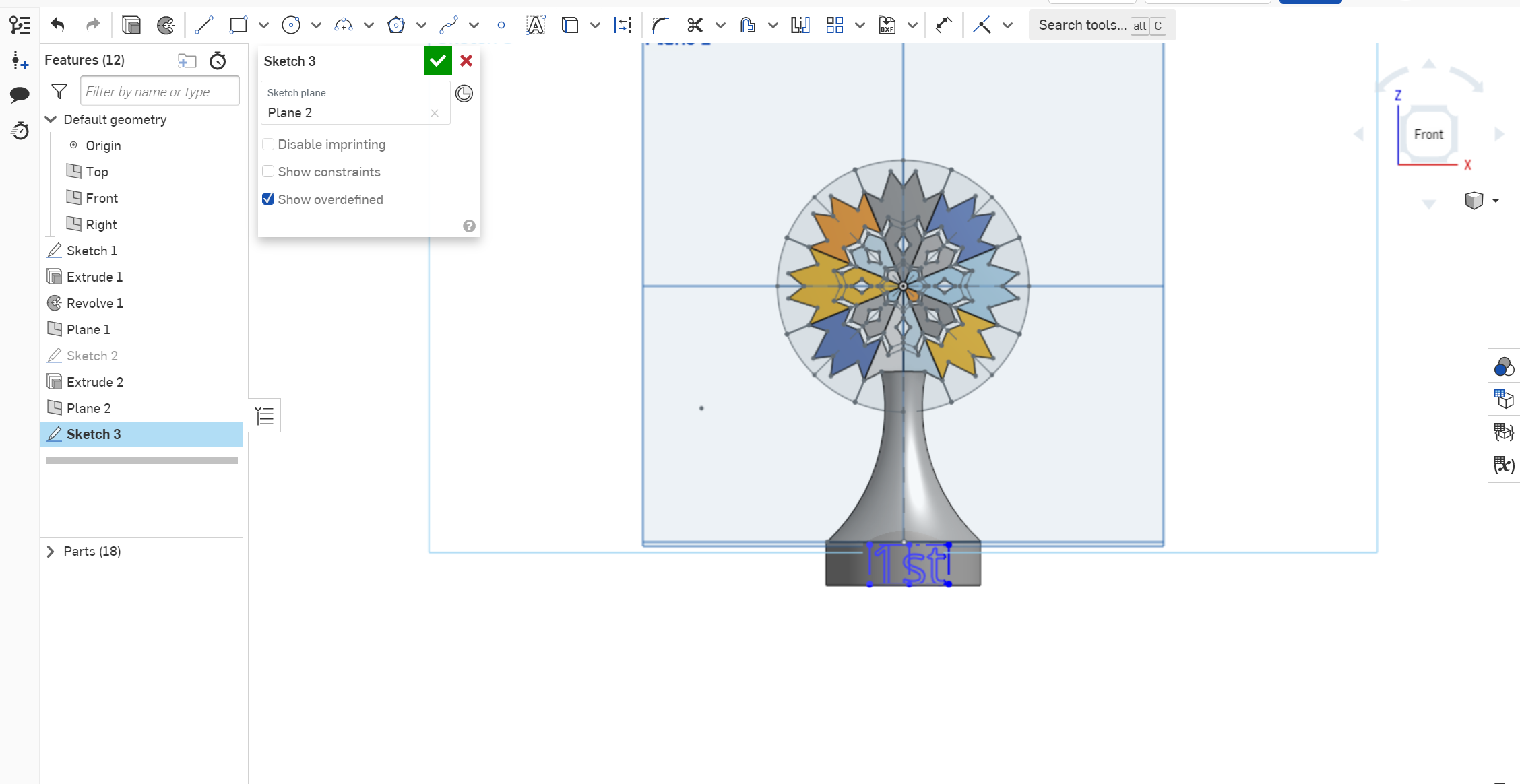The width and height of the screenshot is (1520, 784).
Task: Open the rectangle tool dropdown
Action: (x=263, y=25)
